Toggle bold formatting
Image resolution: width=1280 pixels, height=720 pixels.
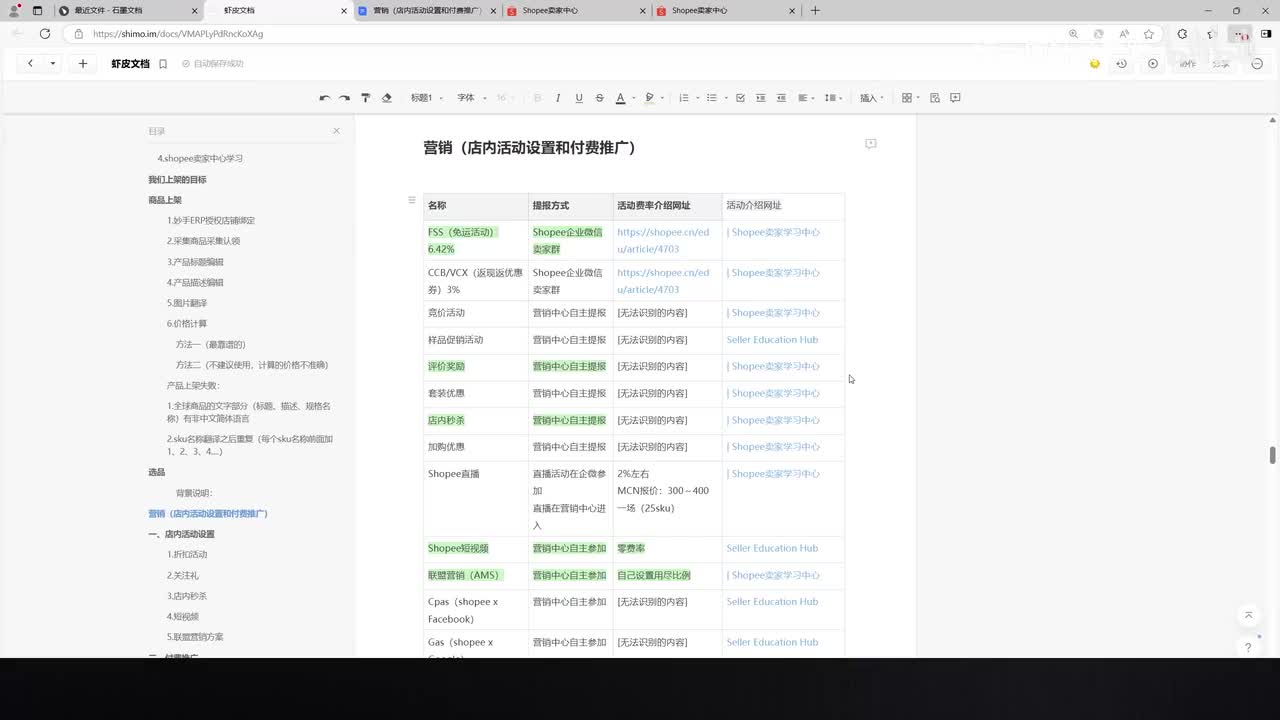point(537,98)
